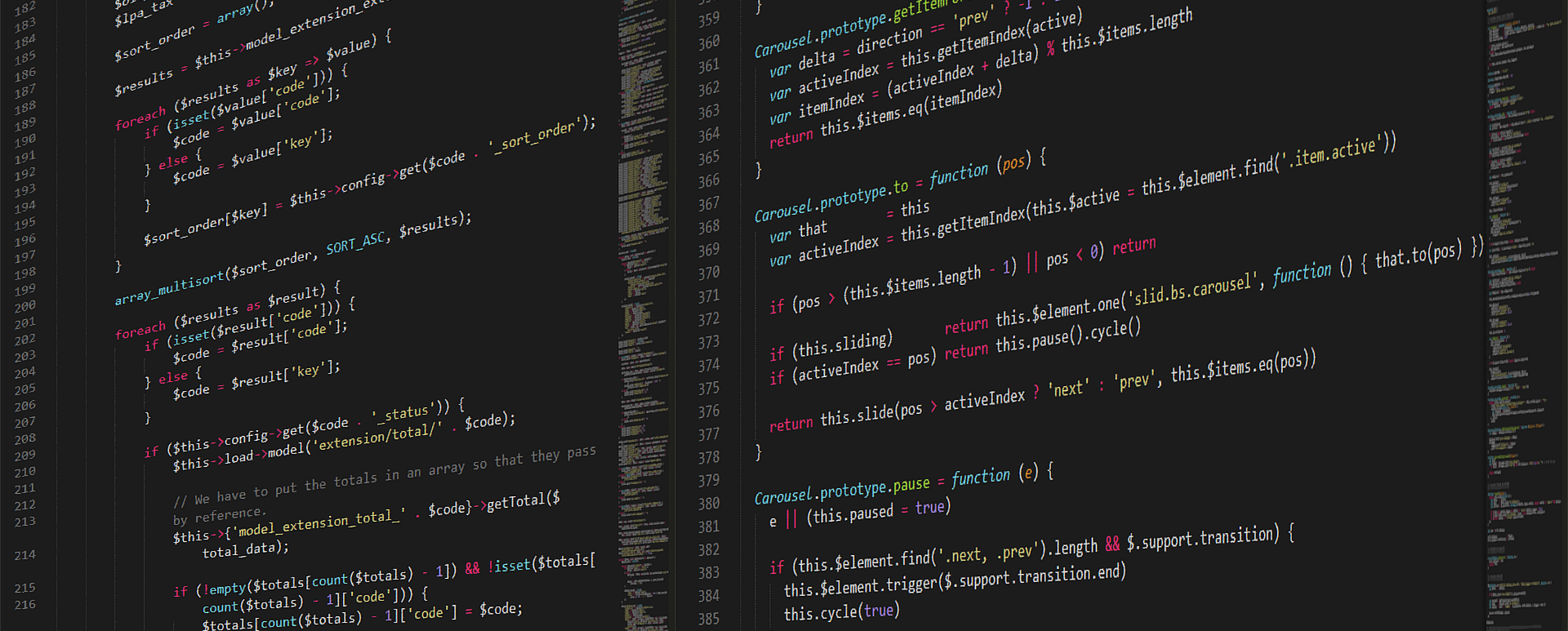This screenshot has height=631, width=1568.
Task: Click line number 199 in left gutter
Action: (25, 290)
